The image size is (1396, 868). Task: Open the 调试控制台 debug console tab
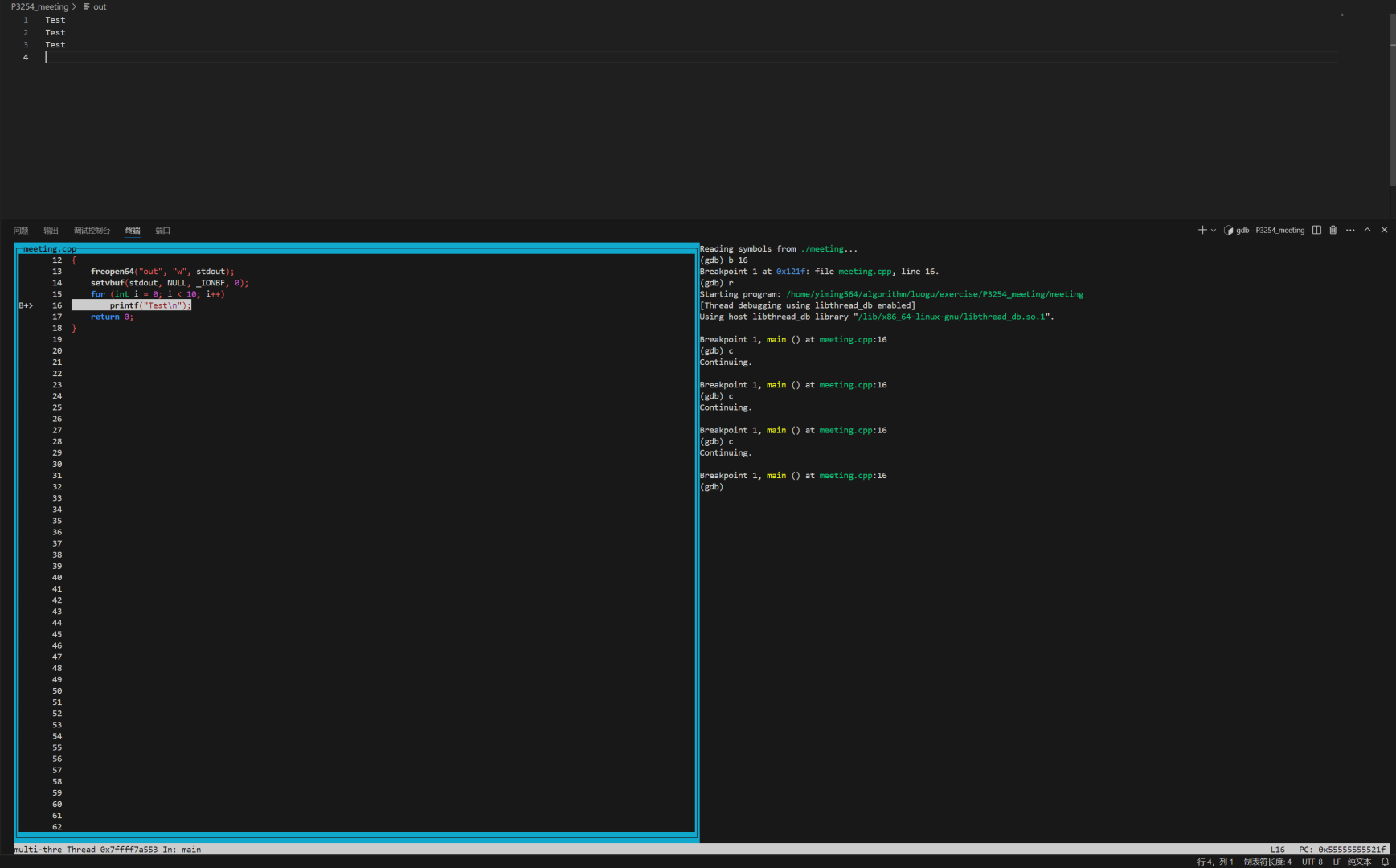92,231
